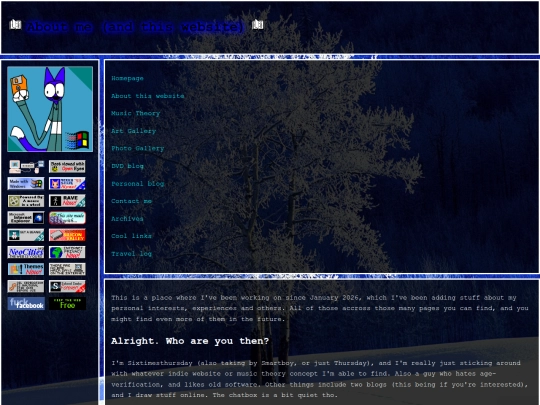
Task: Open the Travel log link
Action: [x=132, y=254]
